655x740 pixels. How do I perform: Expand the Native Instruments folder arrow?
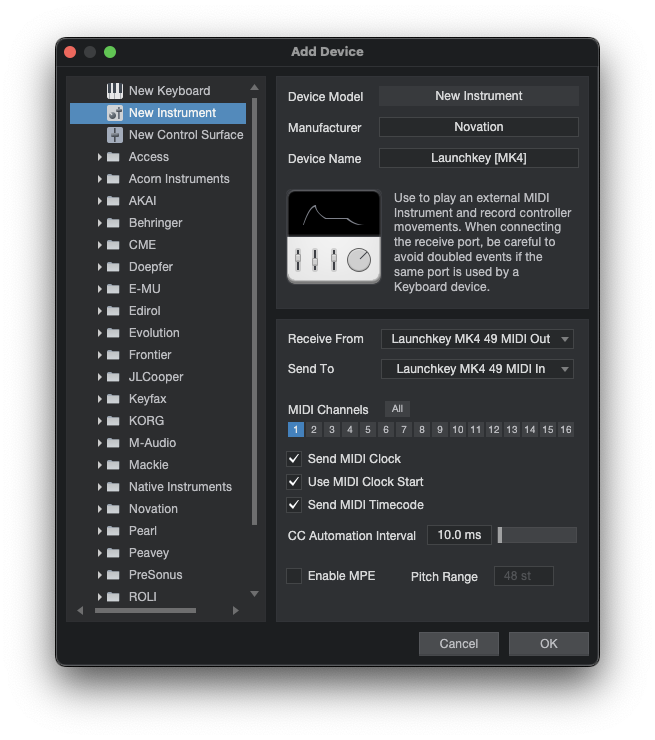tap(100, 487)
